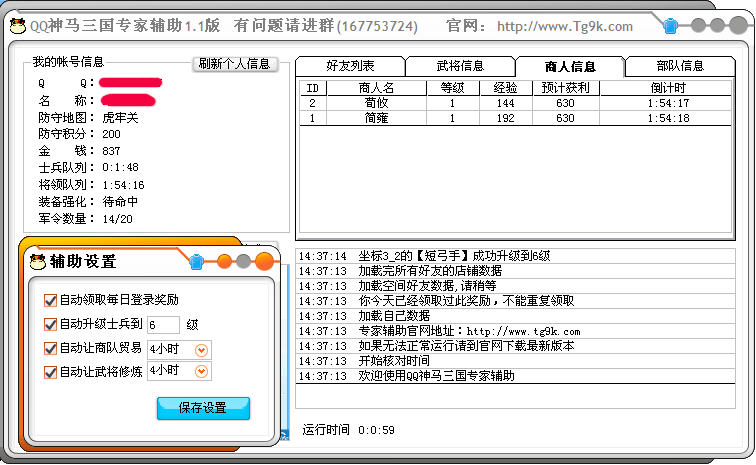Click 刷新个人信息 button
The height and width of the screenshot is (465, 756).
tap(235, 64)
